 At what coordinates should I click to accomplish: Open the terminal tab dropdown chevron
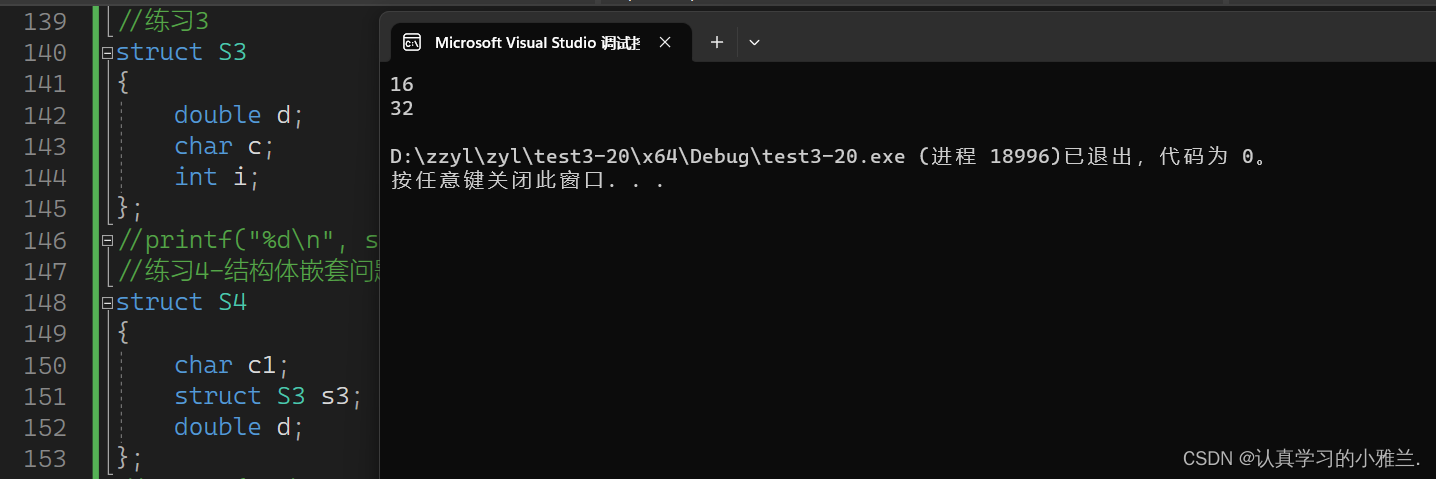[755, 42]
